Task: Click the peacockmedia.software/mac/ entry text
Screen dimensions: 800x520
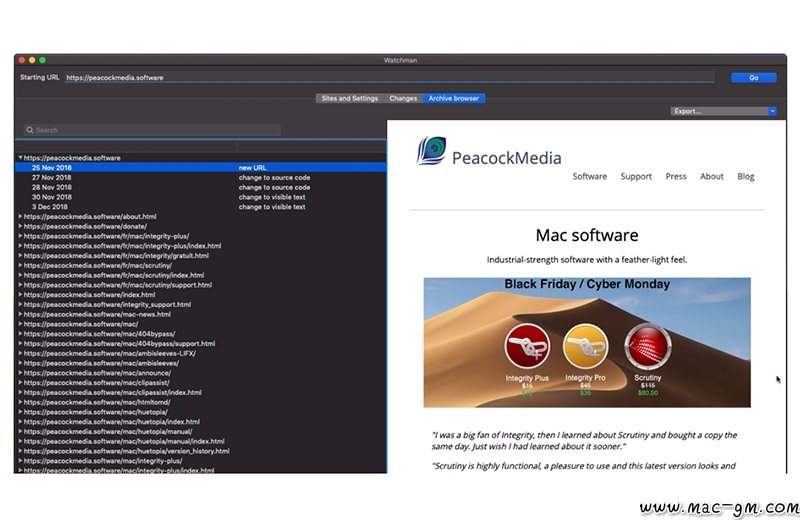Action: point(81,324)
